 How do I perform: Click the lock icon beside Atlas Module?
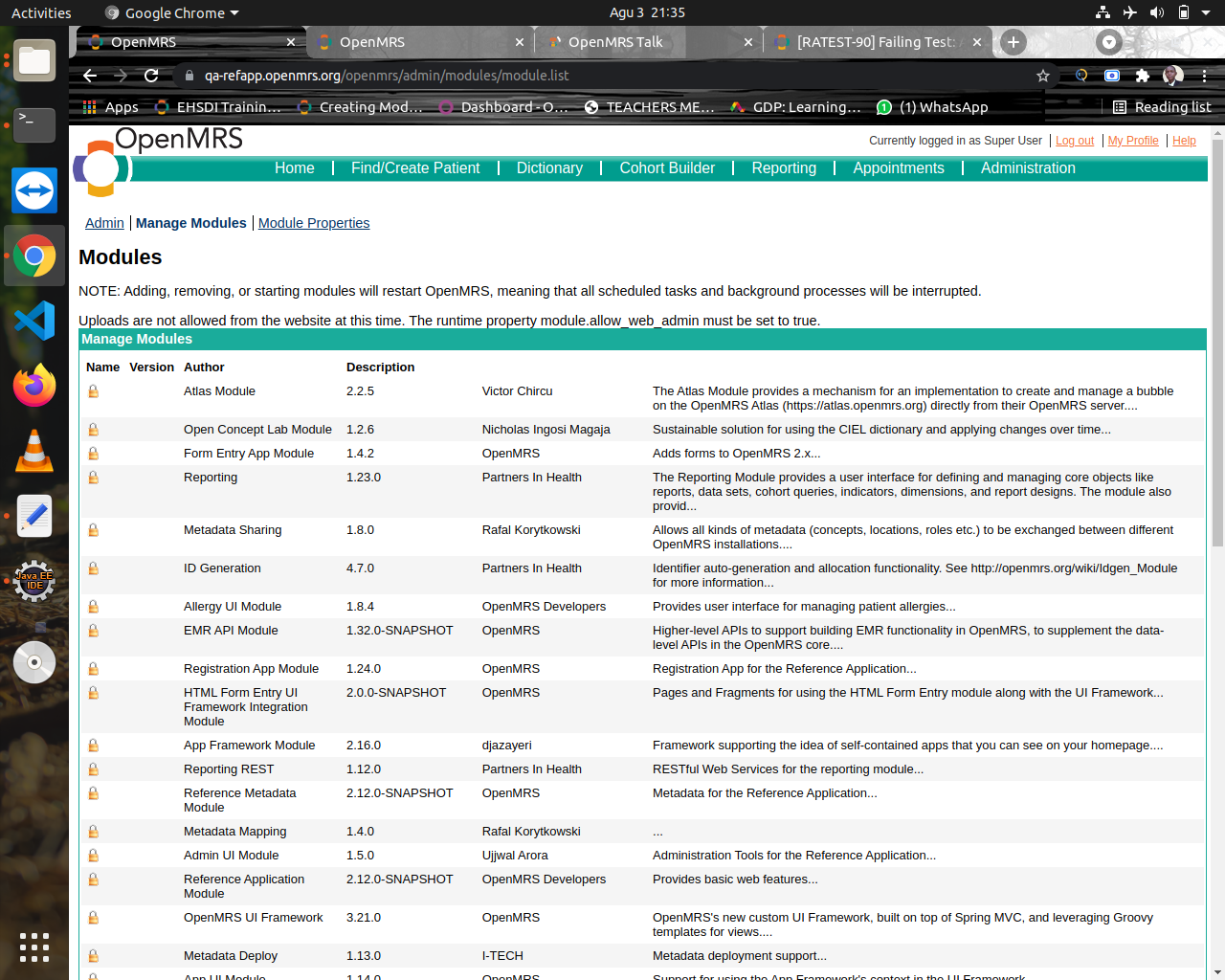pos(94,391)
